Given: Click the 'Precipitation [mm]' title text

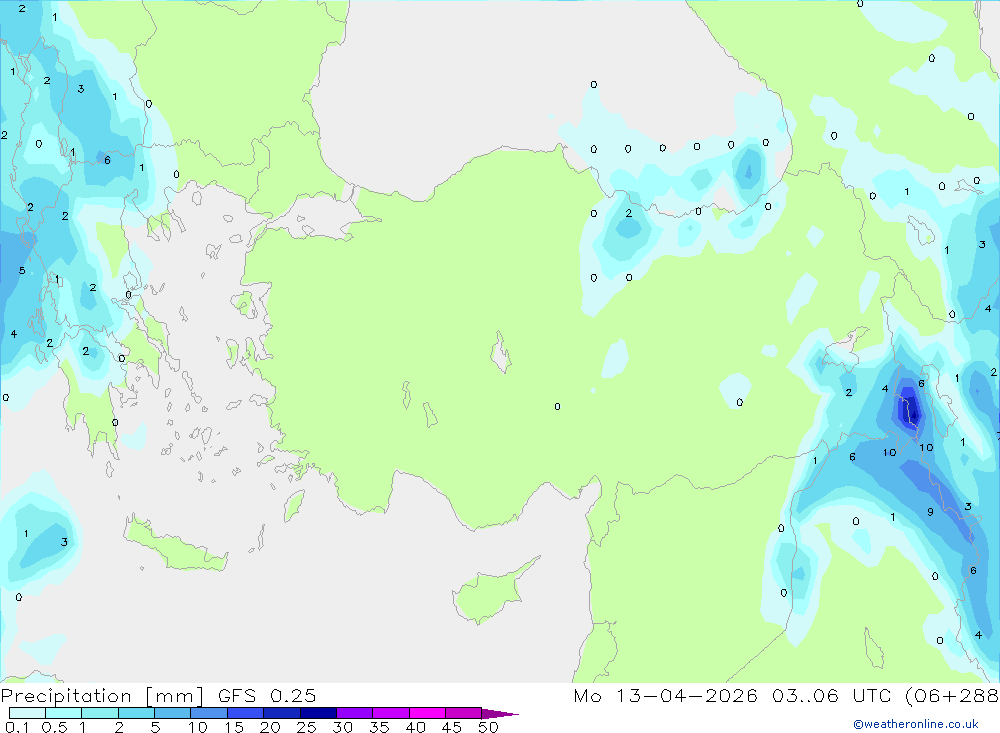Looking at the screenshot, I should (x=102, y=696).
